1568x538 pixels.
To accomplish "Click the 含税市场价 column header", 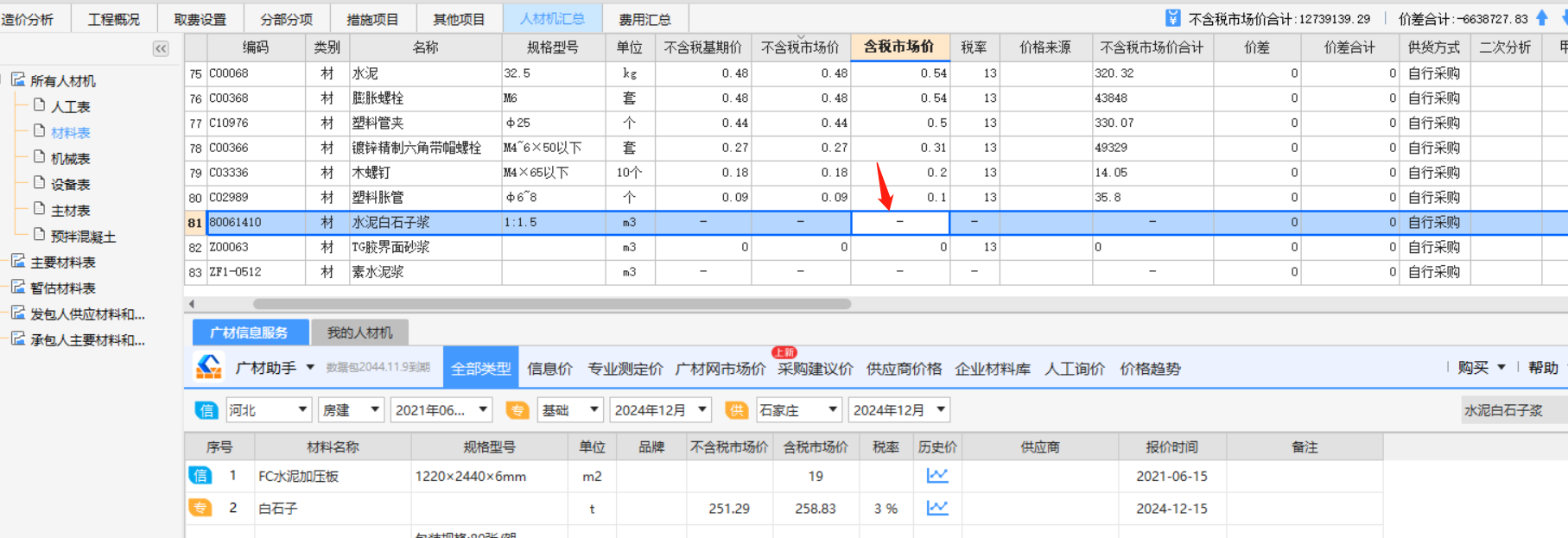I will 900,47.
